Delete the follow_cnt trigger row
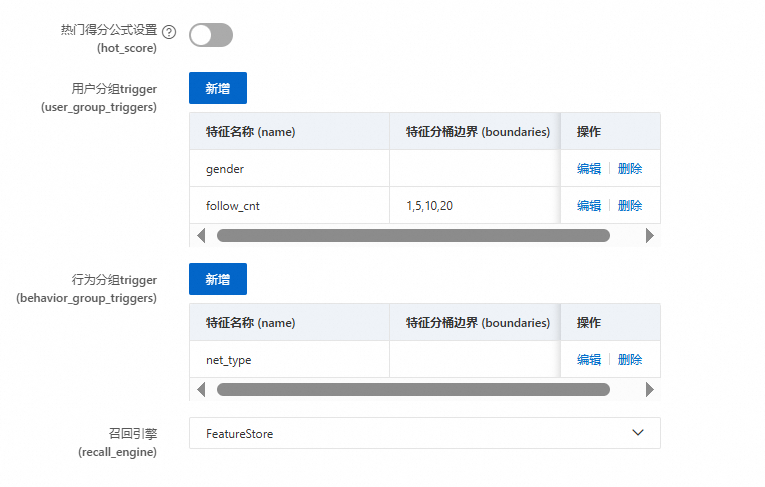The image size is (765, 487). [630, 206]
